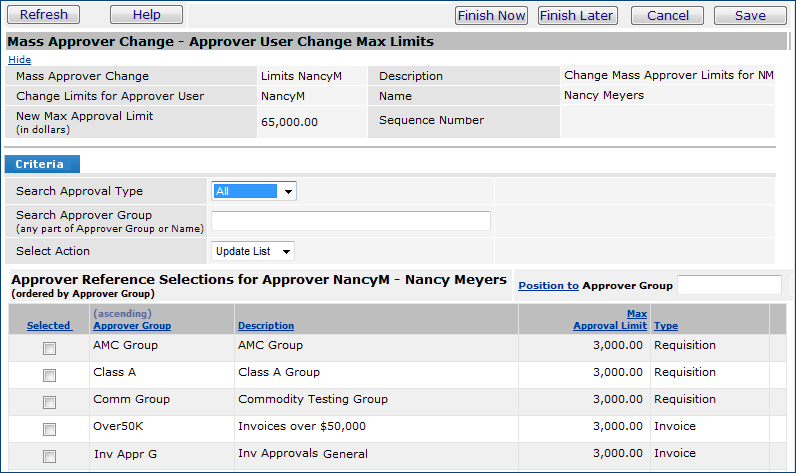Save the approver limit changes
This screenshot has width=796, height=473.
750,15
